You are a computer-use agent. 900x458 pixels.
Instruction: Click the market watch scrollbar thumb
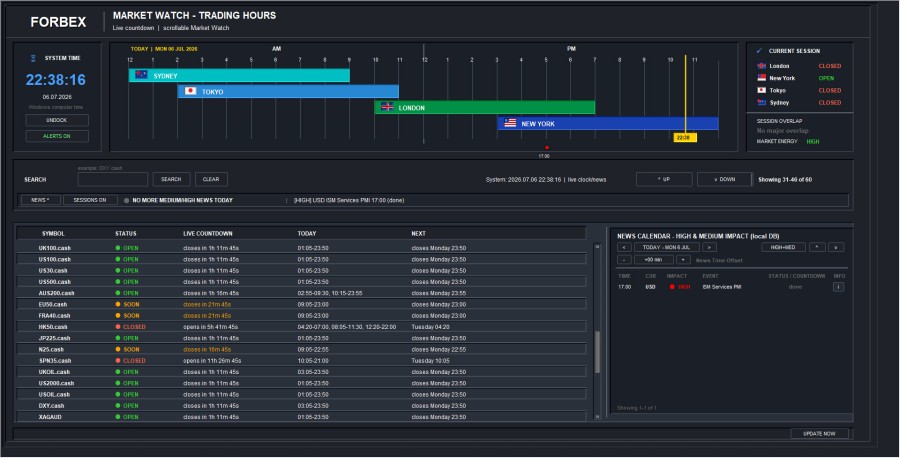(597, 352)
